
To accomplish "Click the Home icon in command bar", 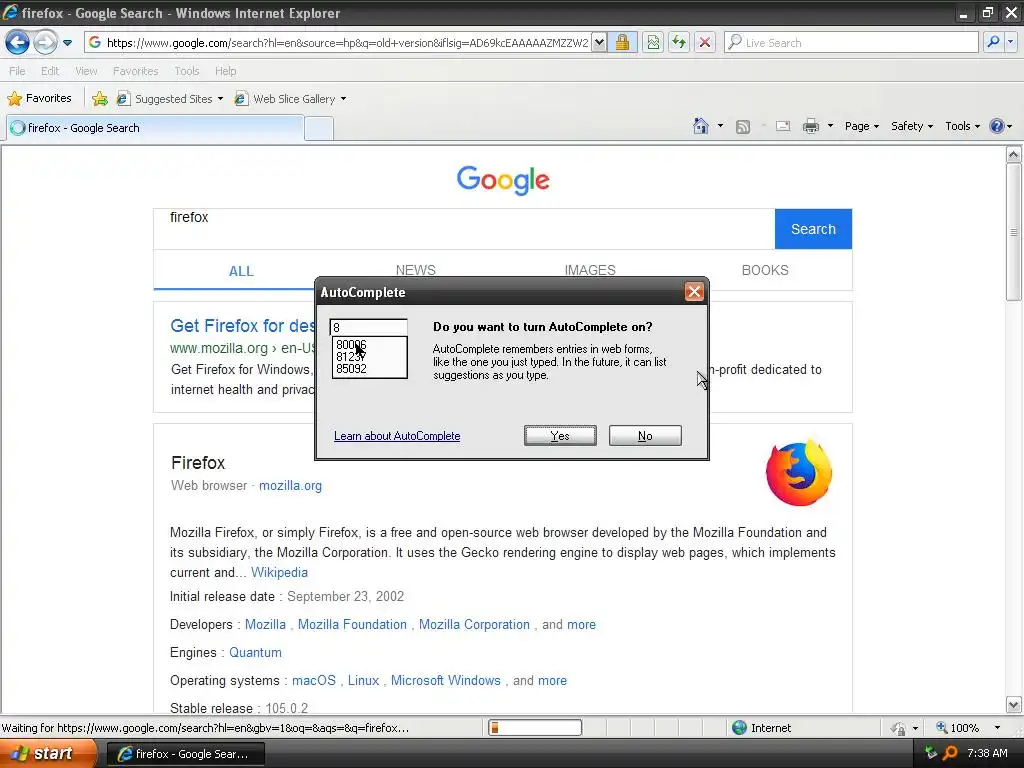I will [701, 126].
